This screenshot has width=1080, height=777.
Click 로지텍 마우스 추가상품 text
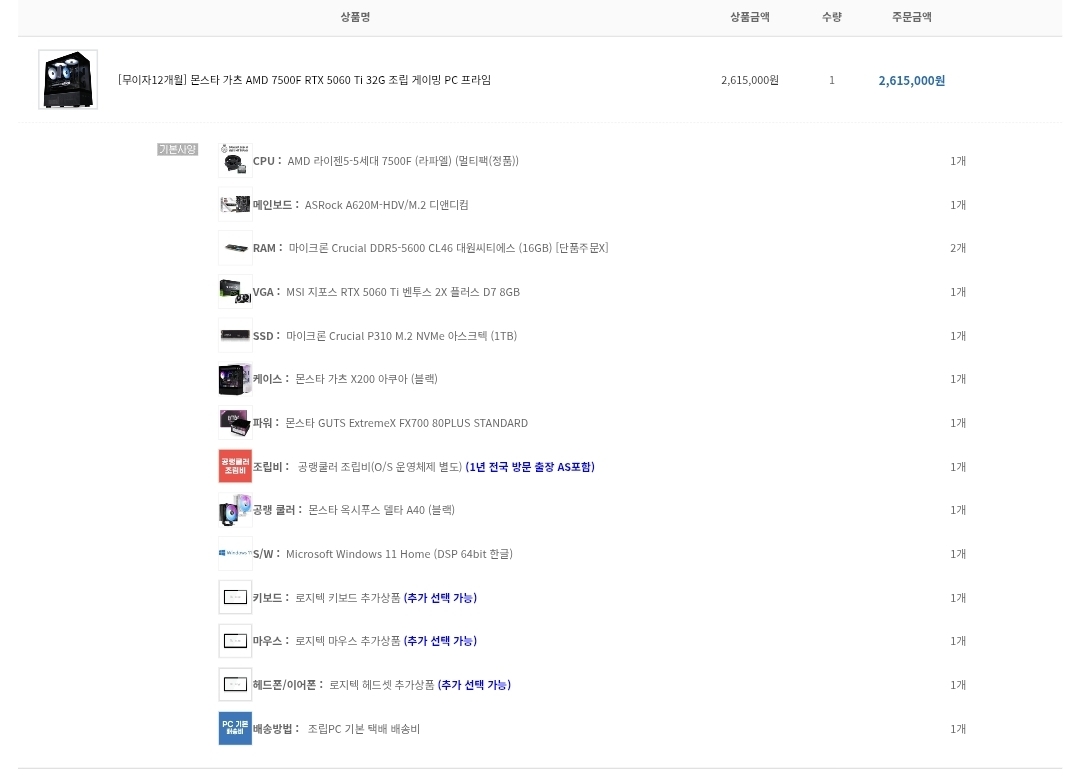click(x=347, y=641)
